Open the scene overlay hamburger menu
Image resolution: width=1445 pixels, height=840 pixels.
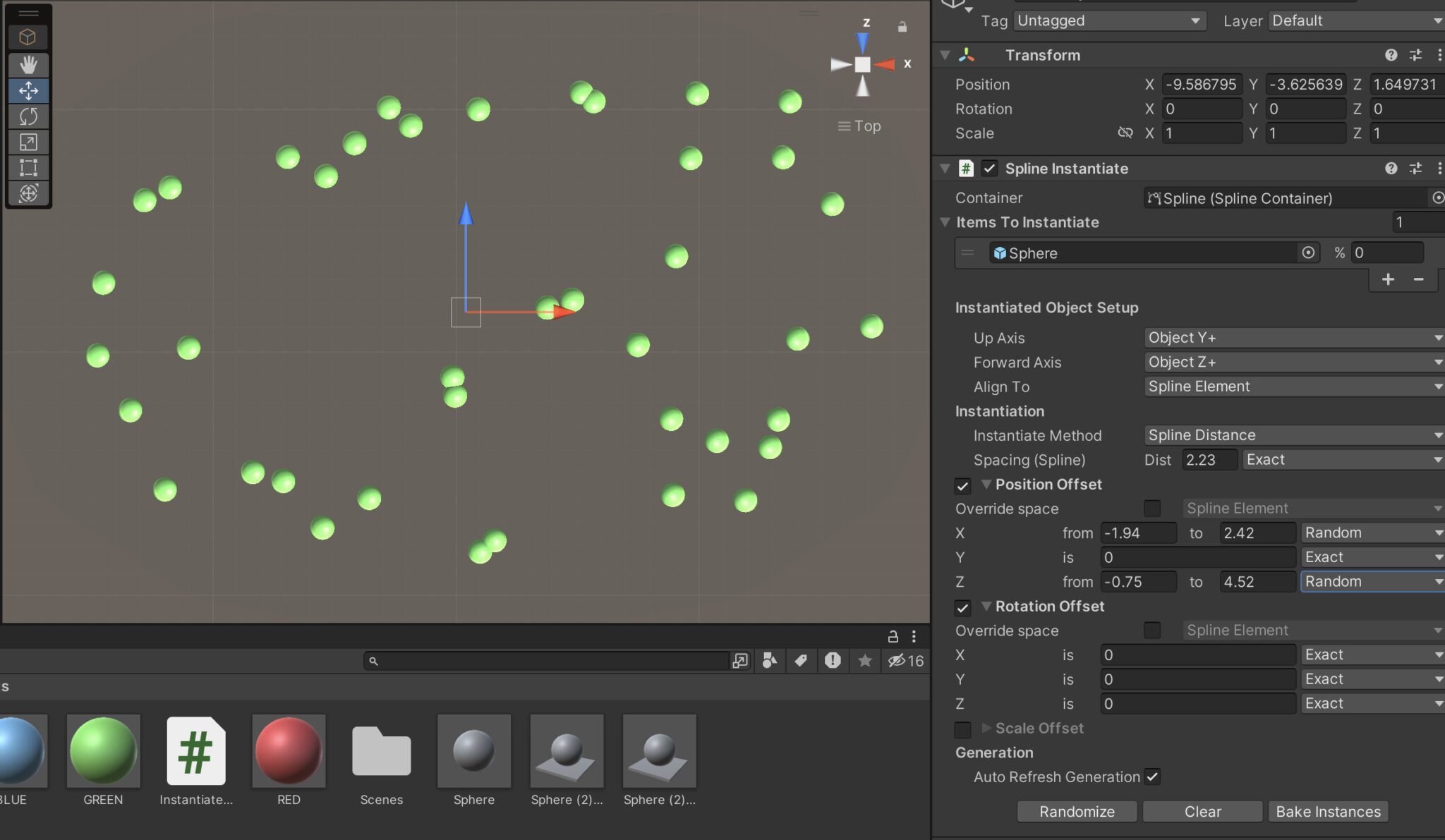29,13
